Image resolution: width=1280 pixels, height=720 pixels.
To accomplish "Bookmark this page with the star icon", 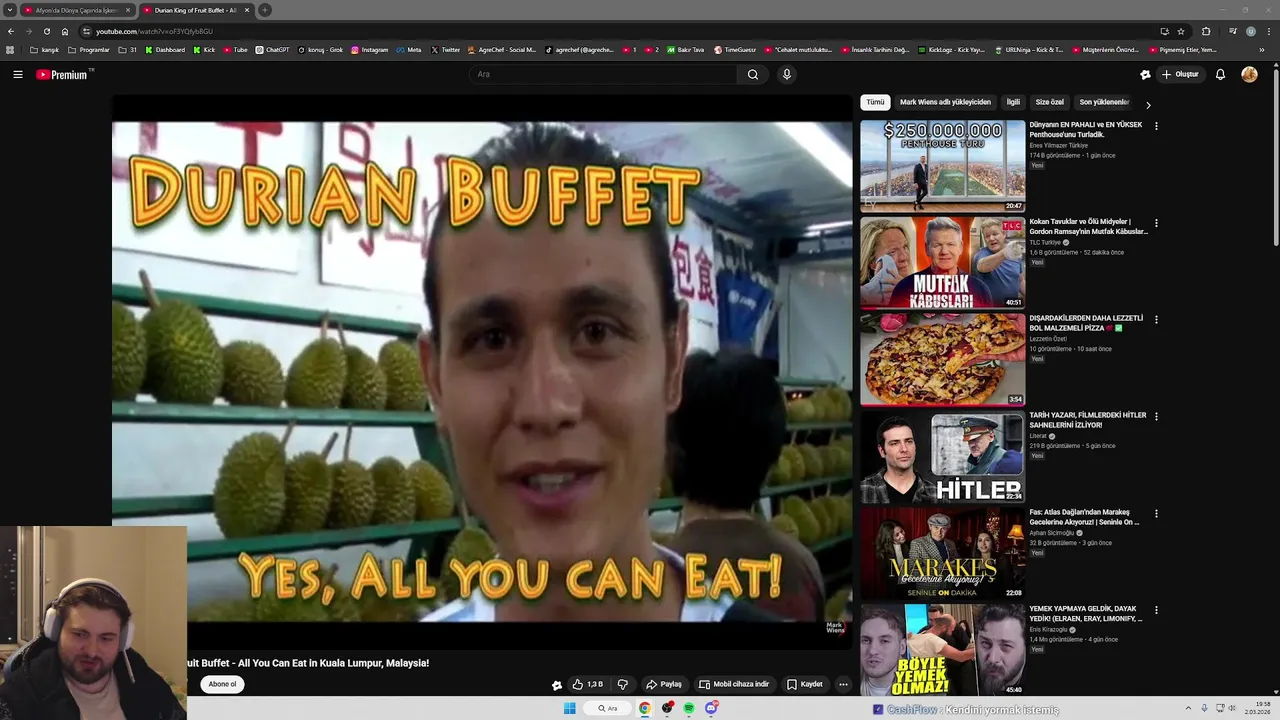I will coord(1180,31).
